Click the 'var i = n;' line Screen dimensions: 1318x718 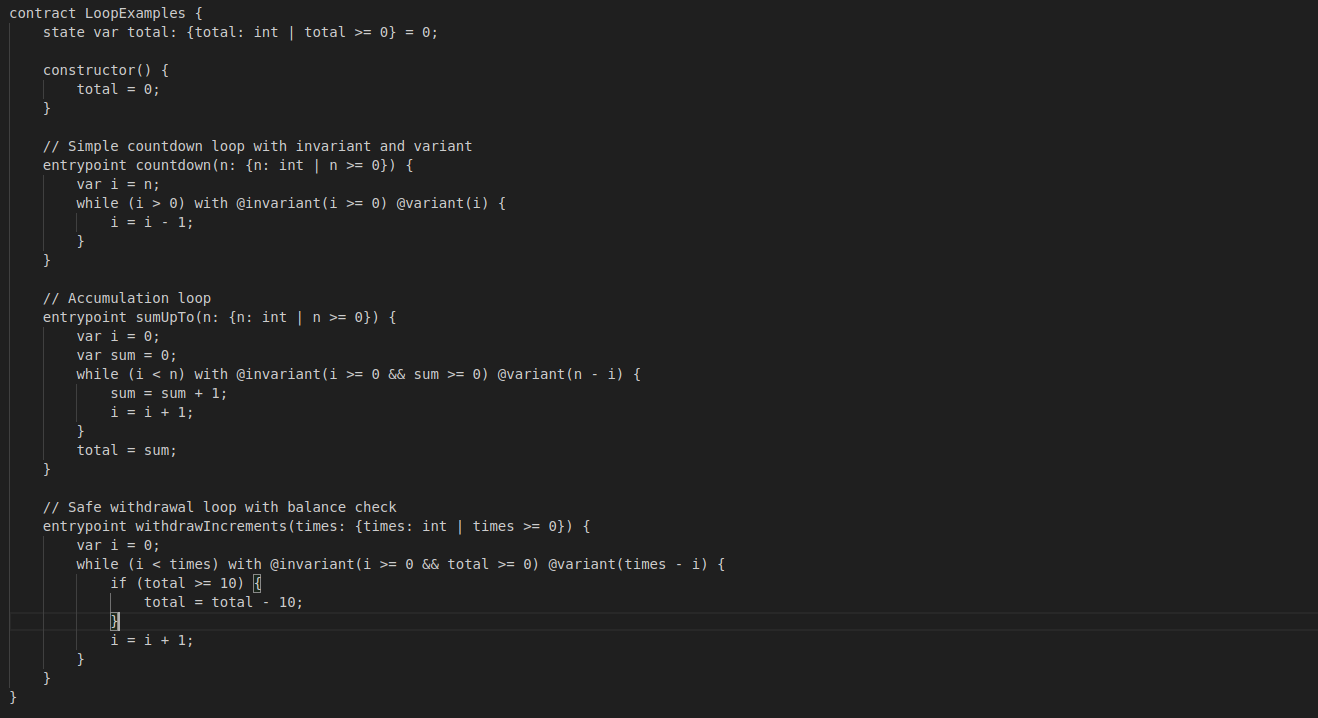(x=118, y=184)
